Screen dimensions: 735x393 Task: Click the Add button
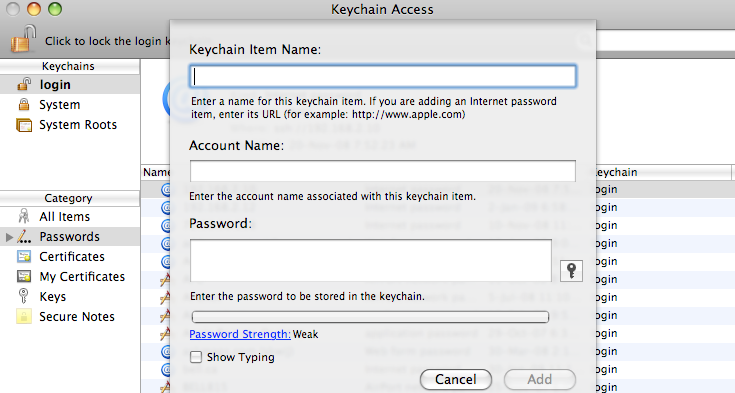[540, 379]
